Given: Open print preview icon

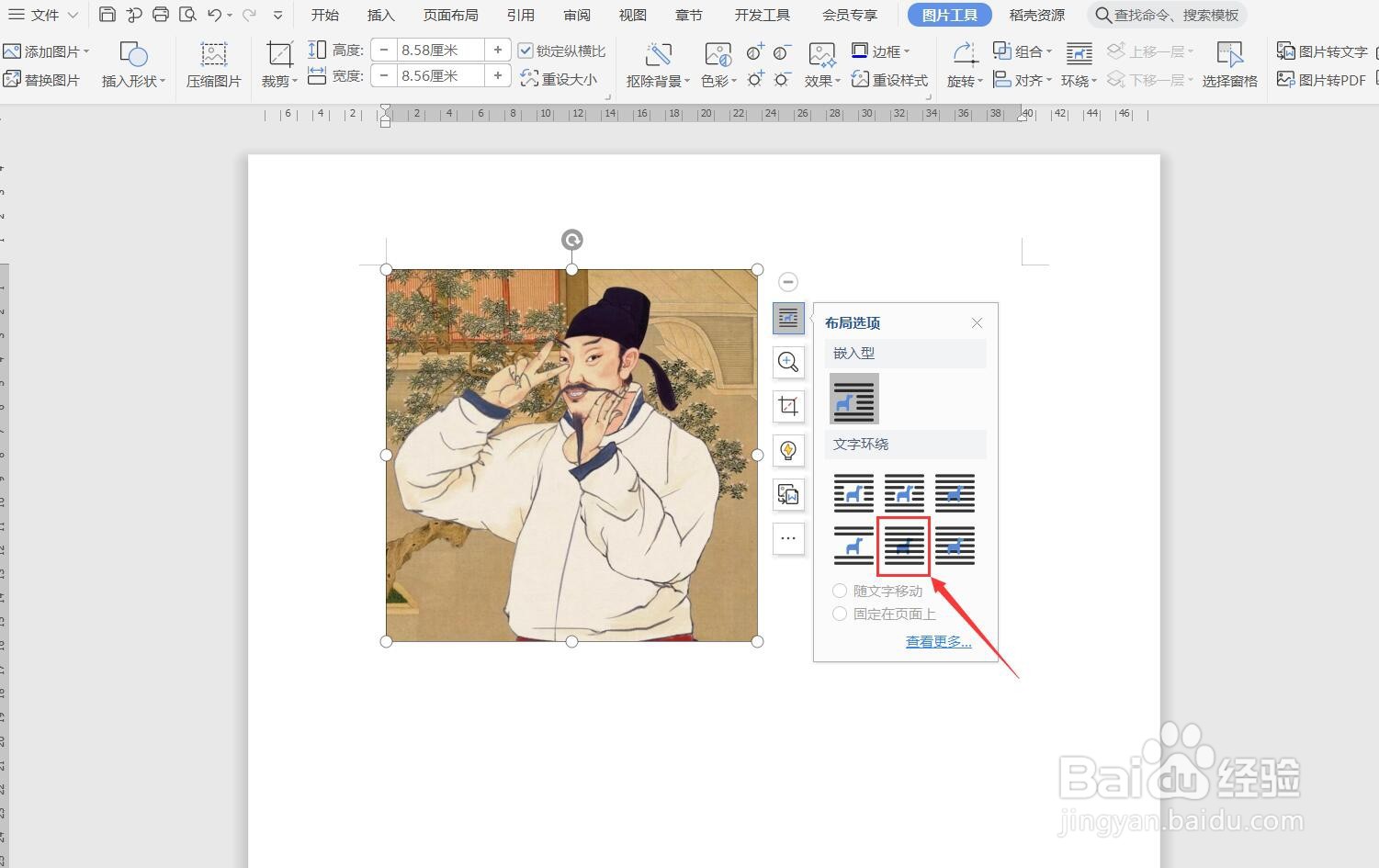Looking at the screenshot, I should (187, 15).
